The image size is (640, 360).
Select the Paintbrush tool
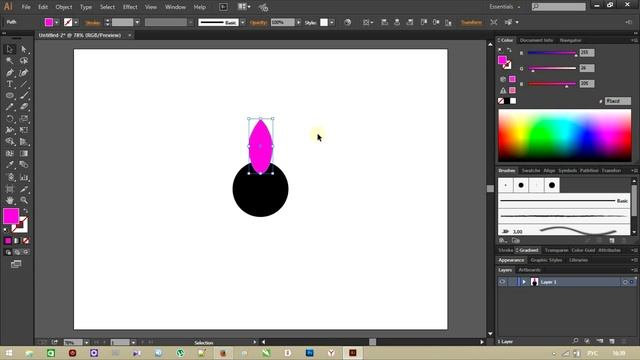[x=24, y=96]
